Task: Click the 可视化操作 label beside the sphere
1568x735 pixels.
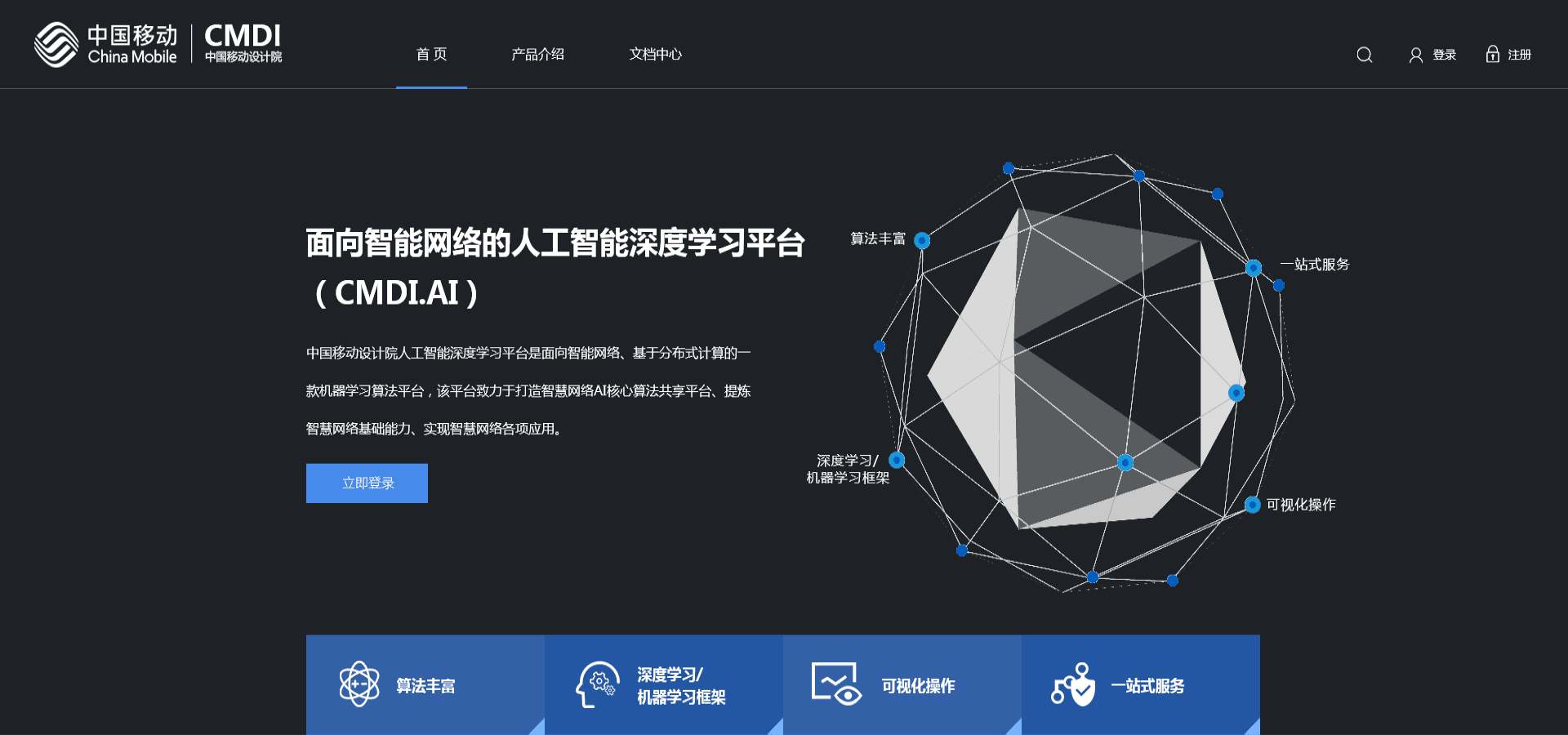Action: [1301, 505]
